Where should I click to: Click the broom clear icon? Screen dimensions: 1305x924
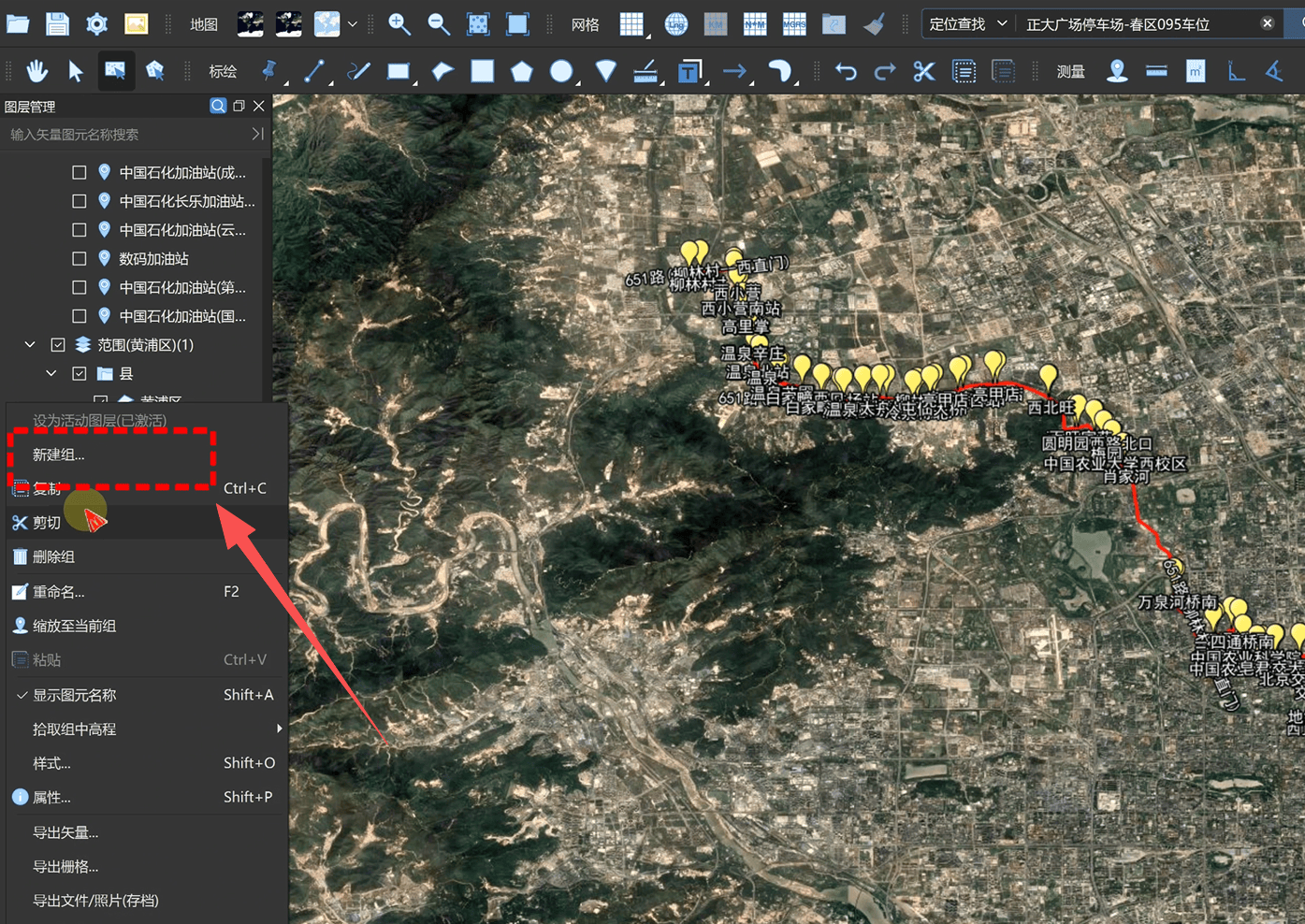tap(874, 23)
